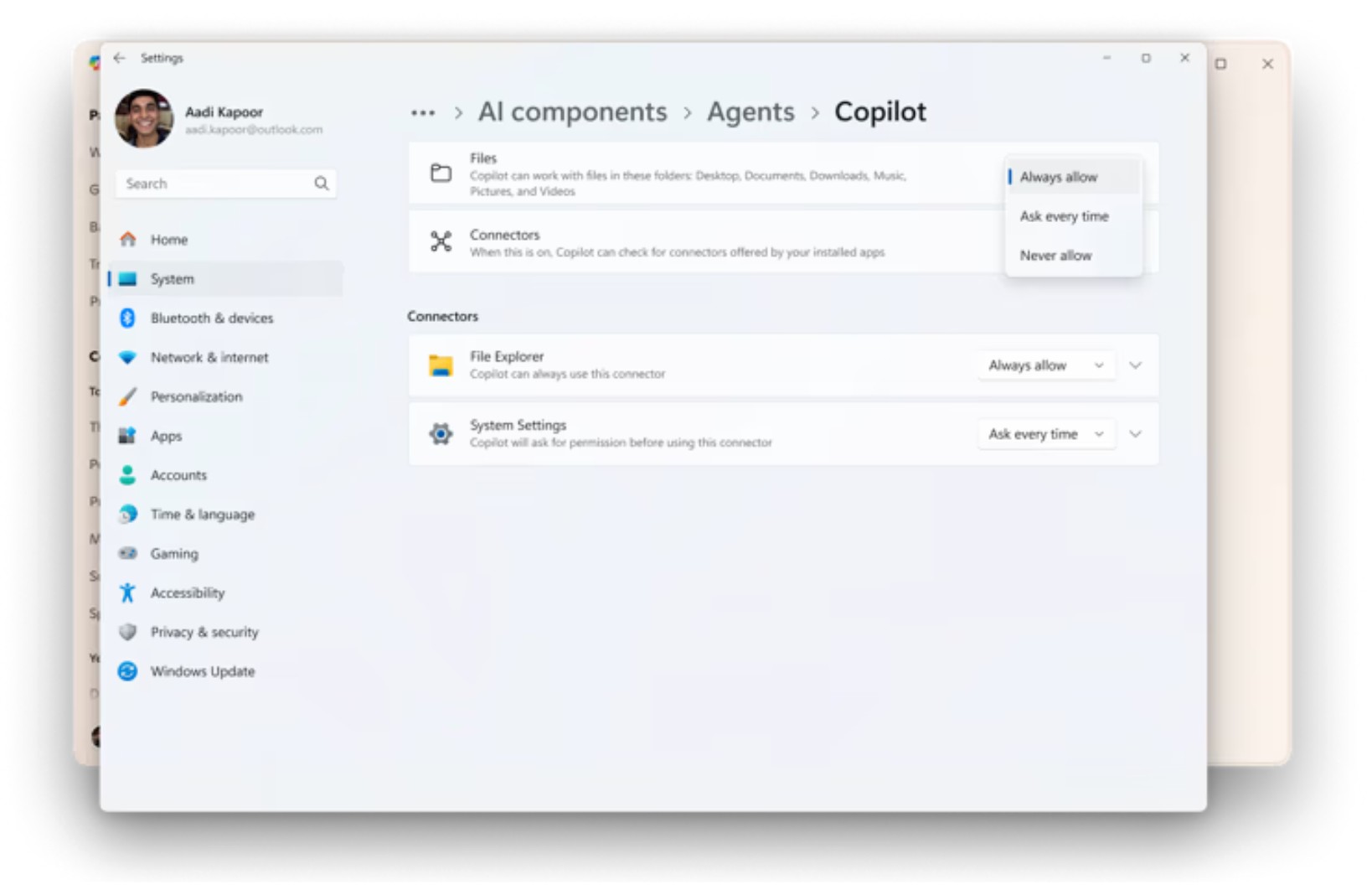Choose Ask every time in open dropdown
The width and height of the screenshot is (1372, 890).
pos(1065,216)
